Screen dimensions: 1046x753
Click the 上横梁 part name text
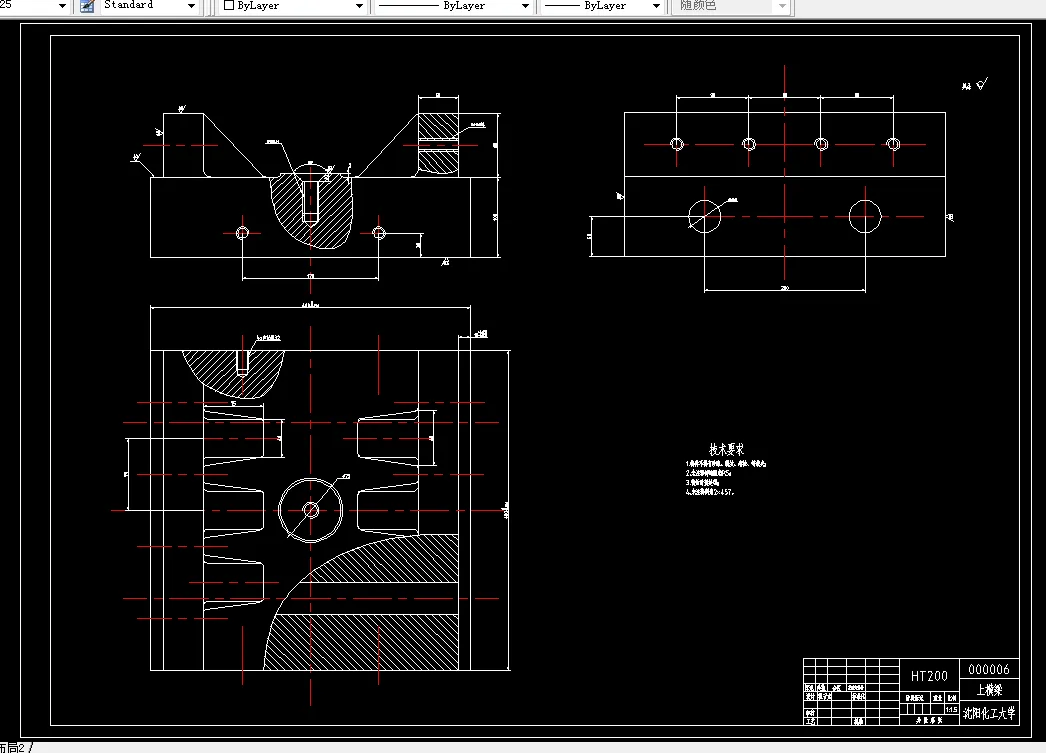click(990, 690)
